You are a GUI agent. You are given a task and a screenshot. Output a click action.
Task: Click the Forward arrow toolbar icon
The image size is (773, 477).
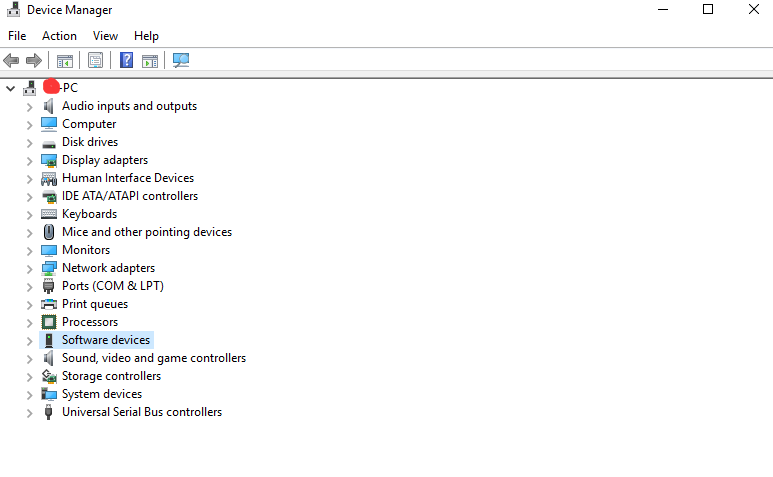click(34, 61)
